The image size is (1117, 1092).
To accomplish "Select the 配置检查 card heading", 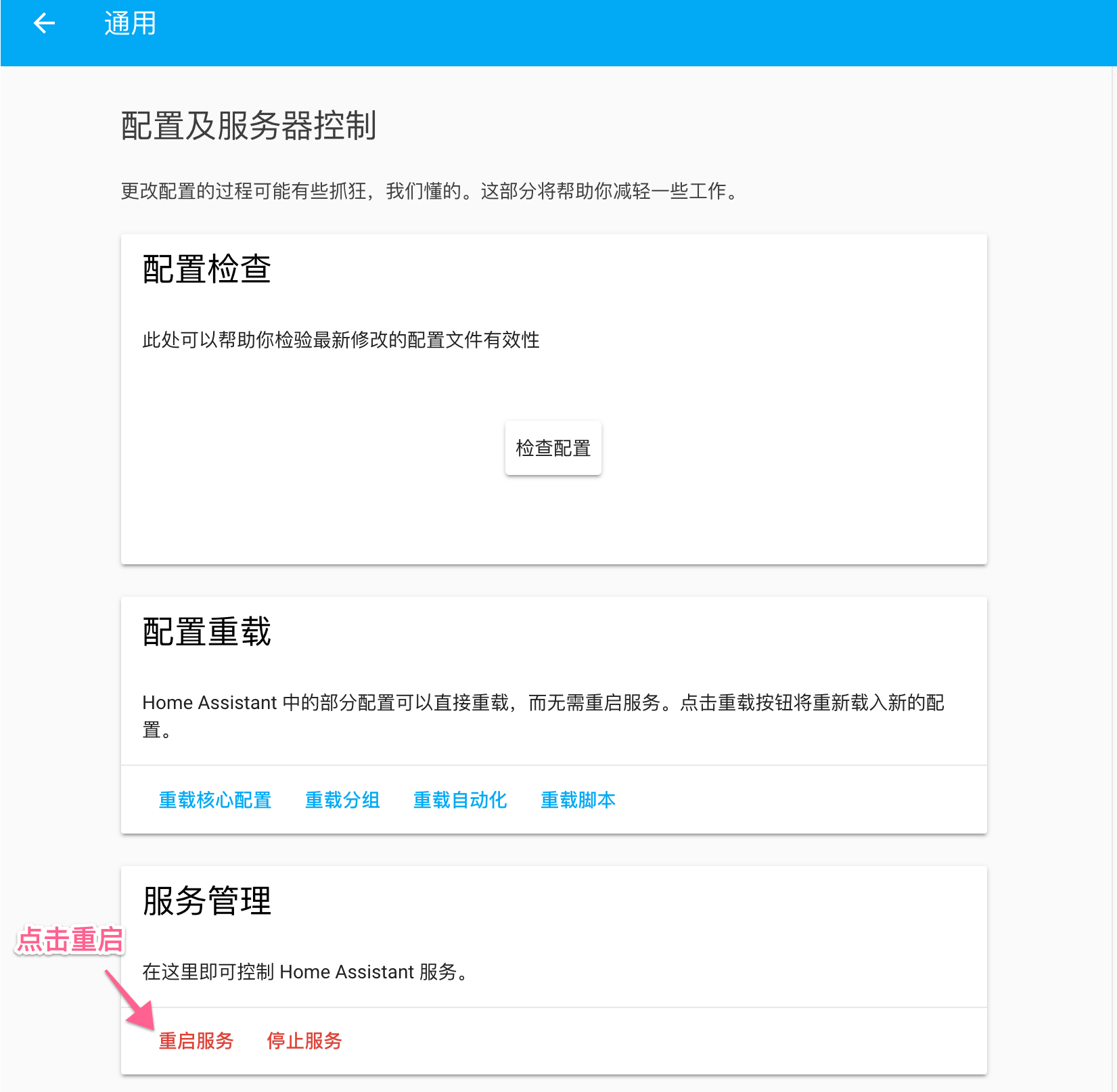I will (206, 269).
